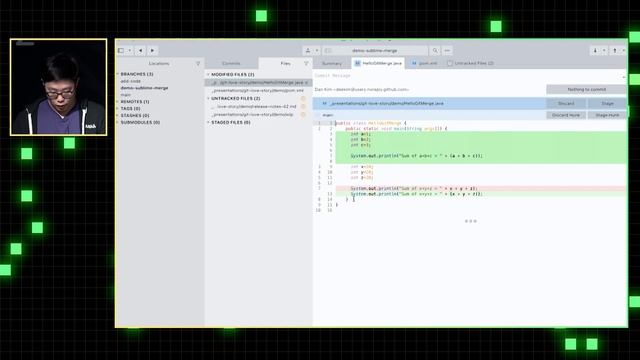
Task: Click status circle beside UNTRACKED FILES header
Action: pyautogui.click(x=303, y=99)
